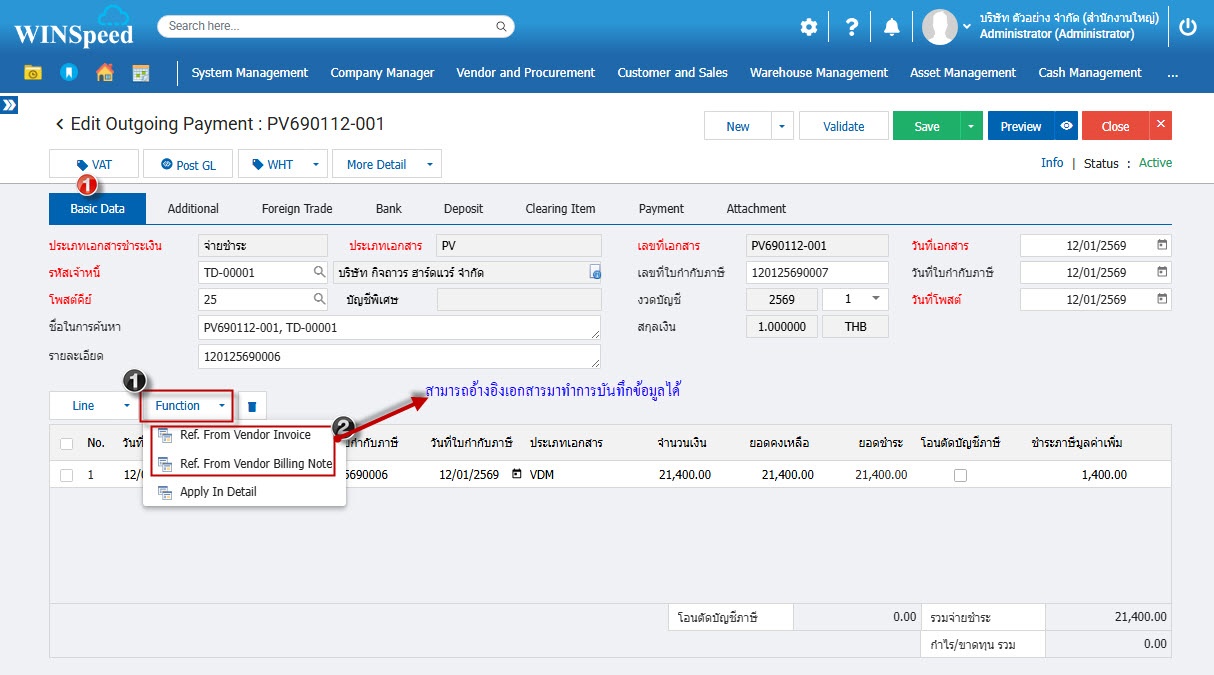The width and height of the screenshot is (1214, 675).
Task: Tick the select-all checkbox in table header
Action: (x=66, y=443)
